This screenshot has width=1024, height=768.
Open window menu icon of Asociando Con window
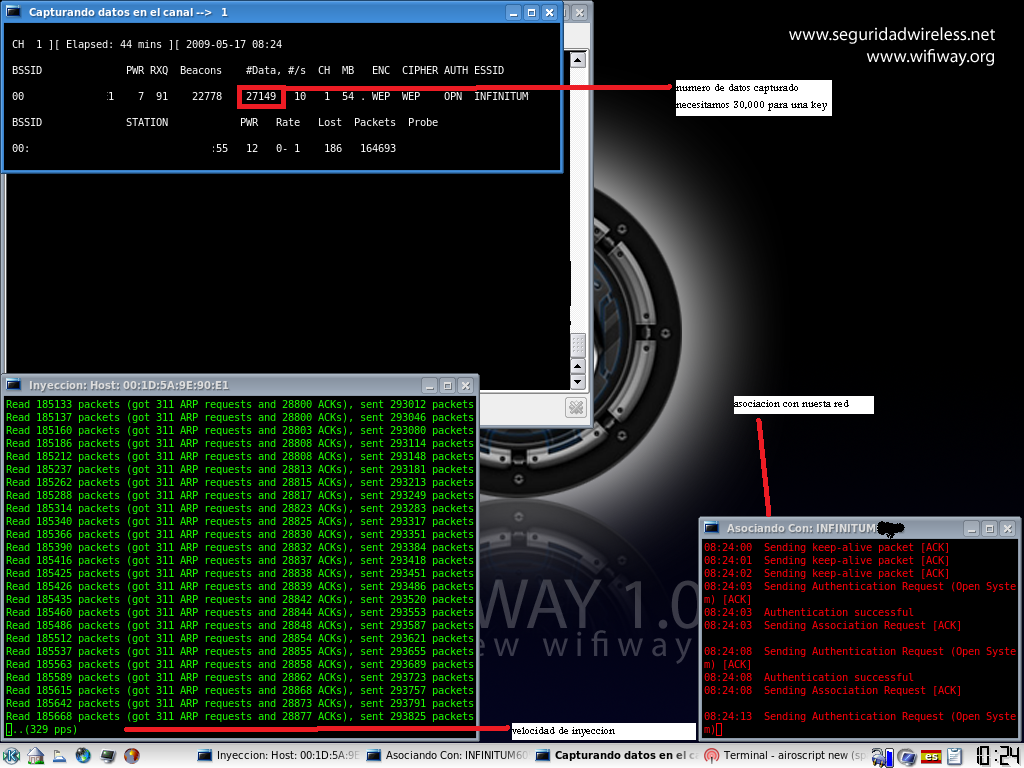pyautogui.click(x=711, y=528)
